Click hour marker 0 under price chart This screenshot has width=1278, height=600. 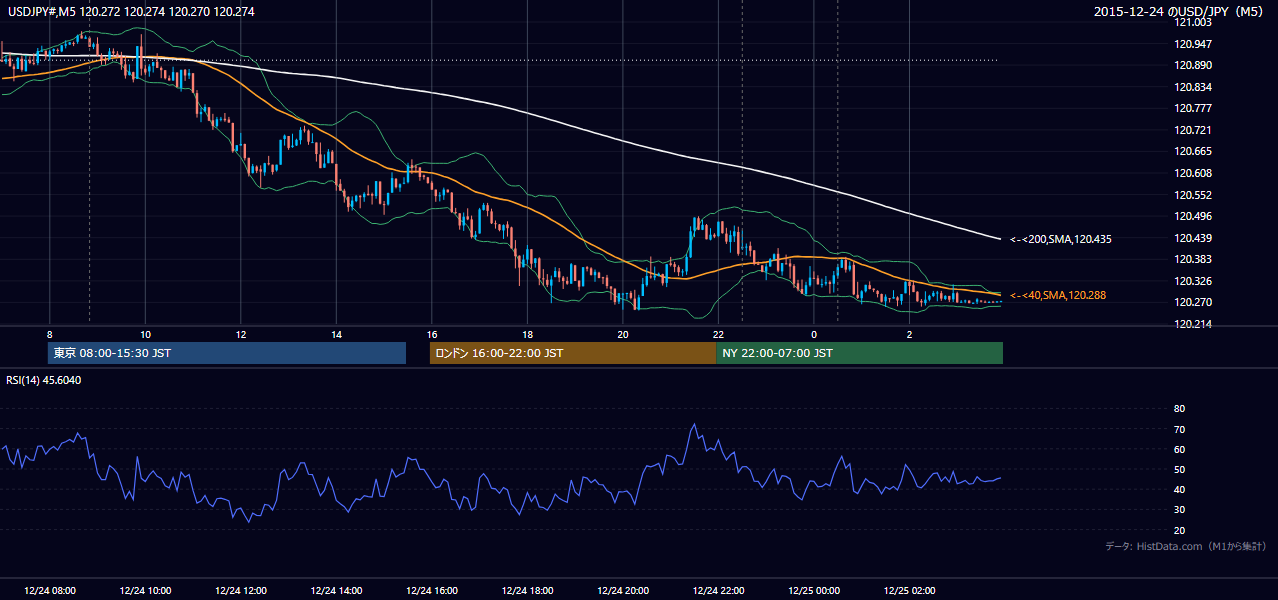coord(814,334)
